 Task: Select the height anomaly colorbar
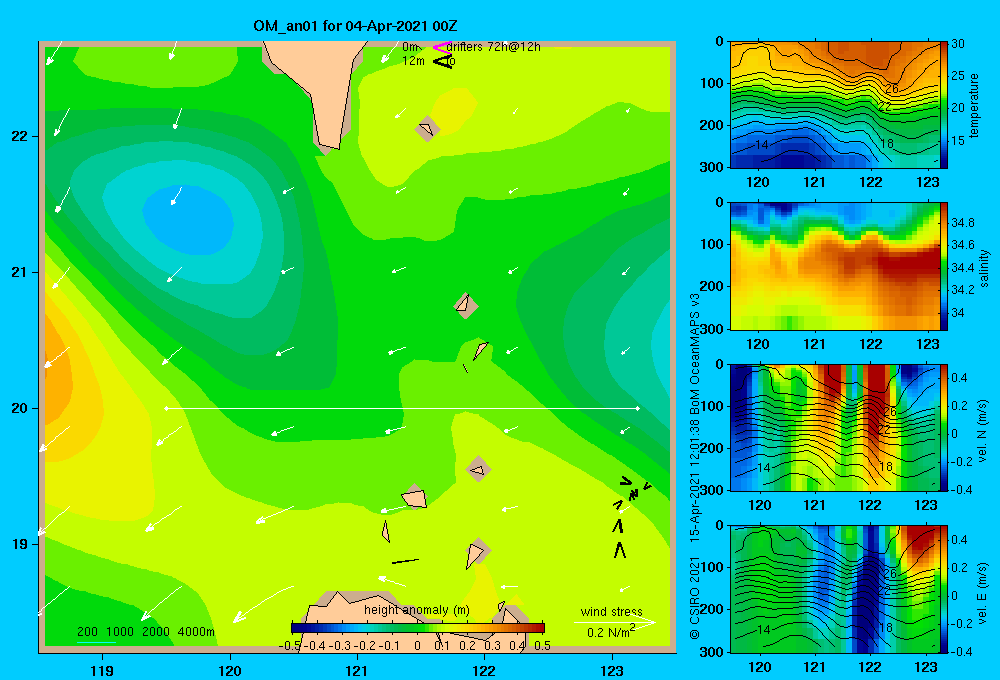point(417,628)
